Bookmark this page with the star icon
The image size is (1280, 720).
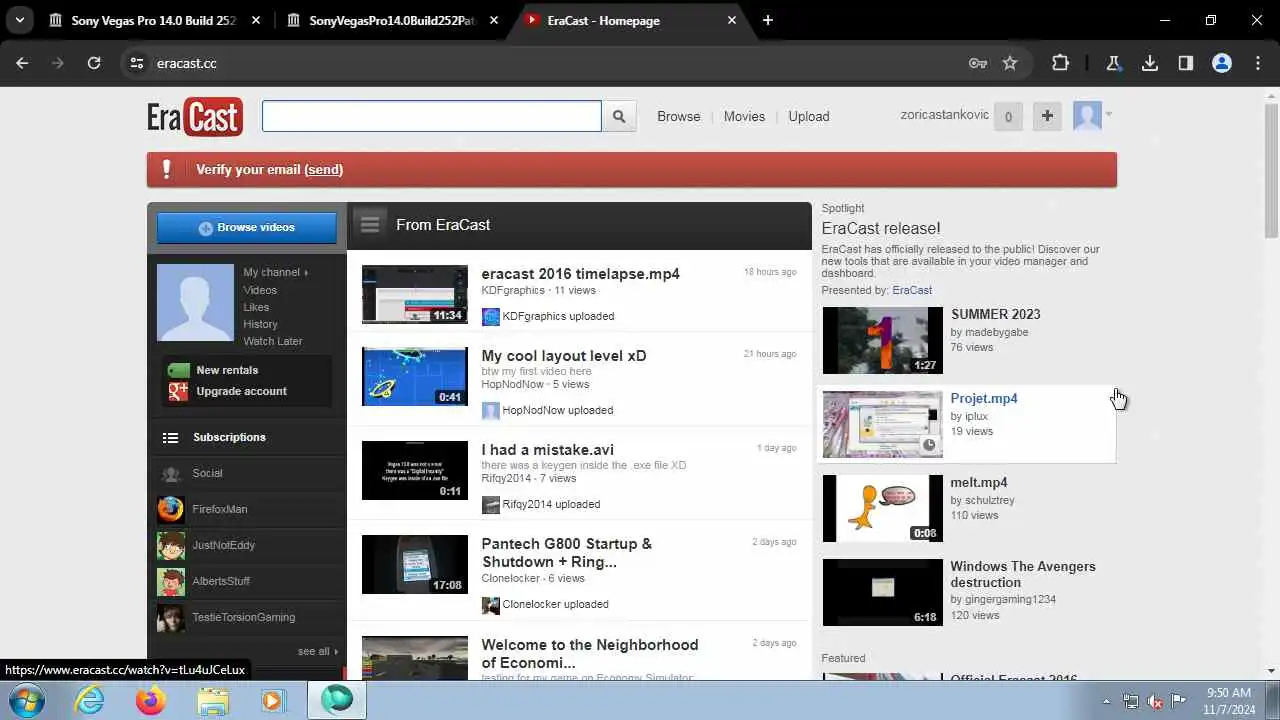[x=1010, y=63]
